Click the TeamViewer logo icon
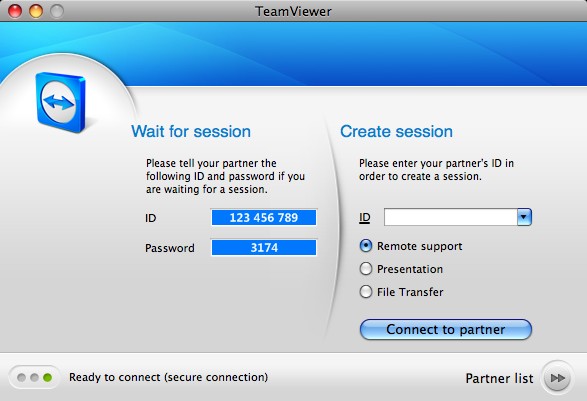The image size is (587, 401). pos(61,102)
